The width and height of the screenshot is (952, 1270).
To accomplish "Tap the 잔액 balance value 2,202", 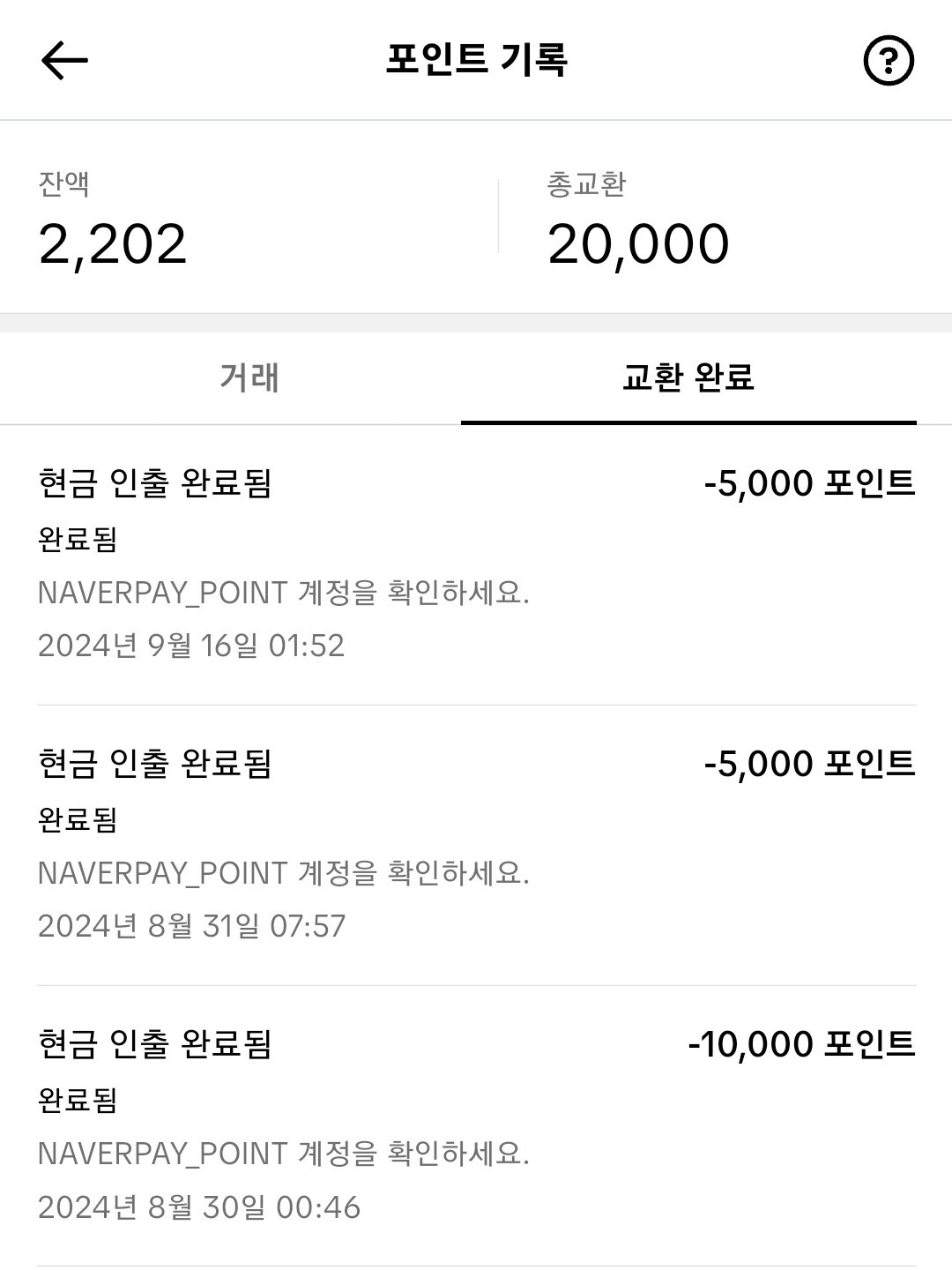I will [x=113, y=244].
